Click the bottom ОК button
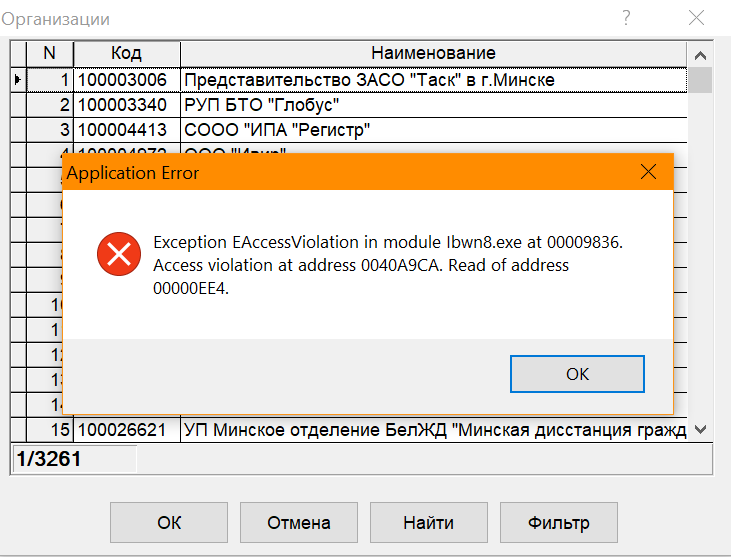 [x=169, y=523]
